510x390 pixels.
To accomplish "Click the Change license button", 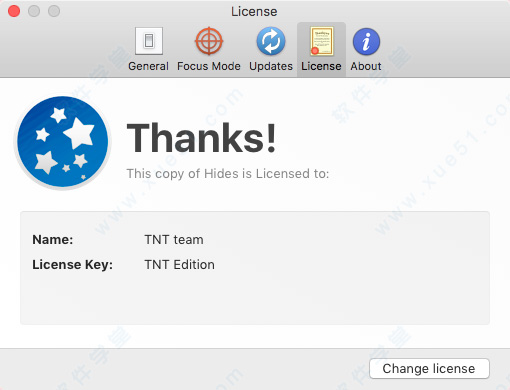I will tap(429, 368).
